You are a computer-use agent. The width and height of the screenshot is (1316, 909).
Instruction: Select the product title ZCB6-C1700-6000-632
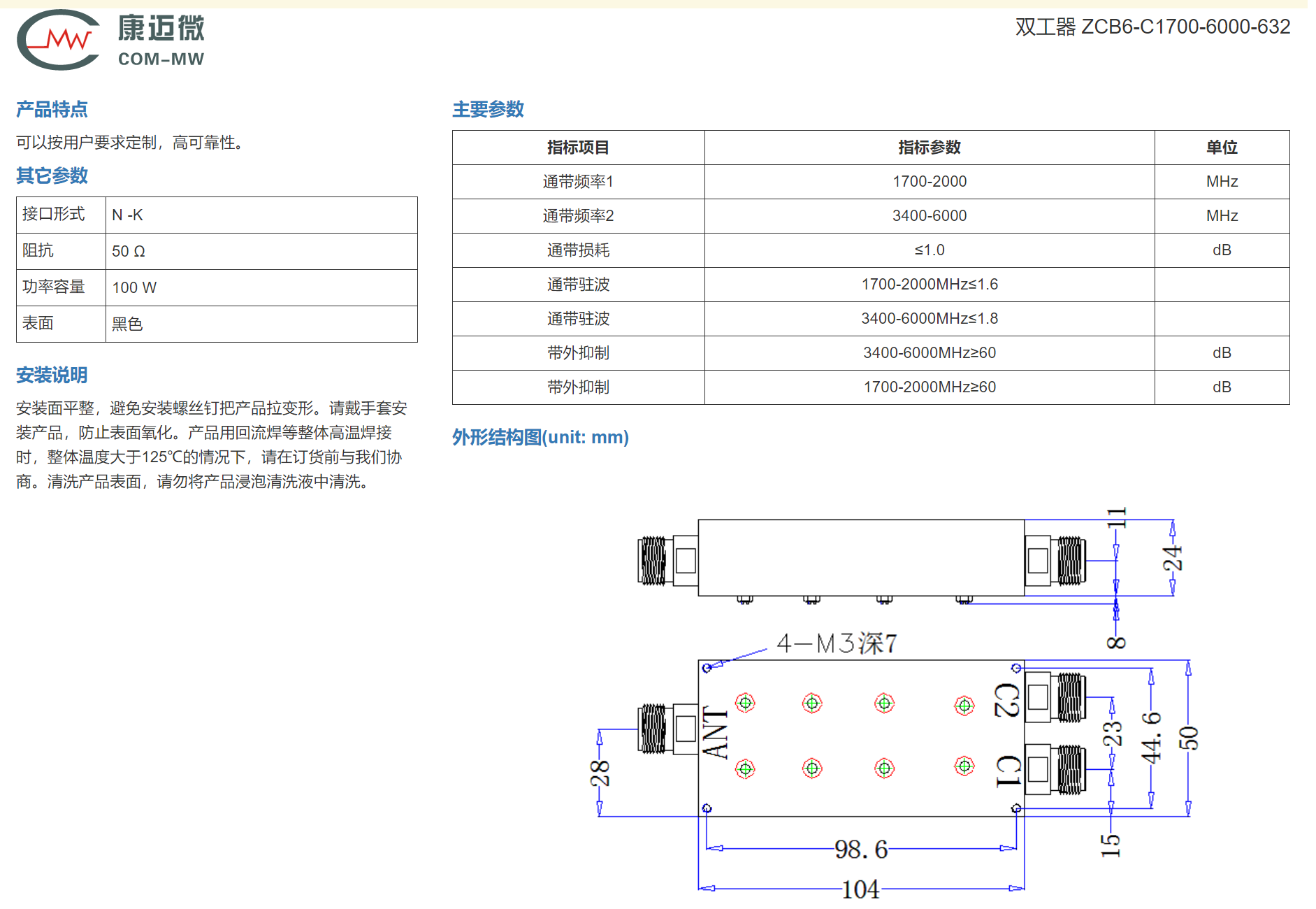[x=1185, y=27]
